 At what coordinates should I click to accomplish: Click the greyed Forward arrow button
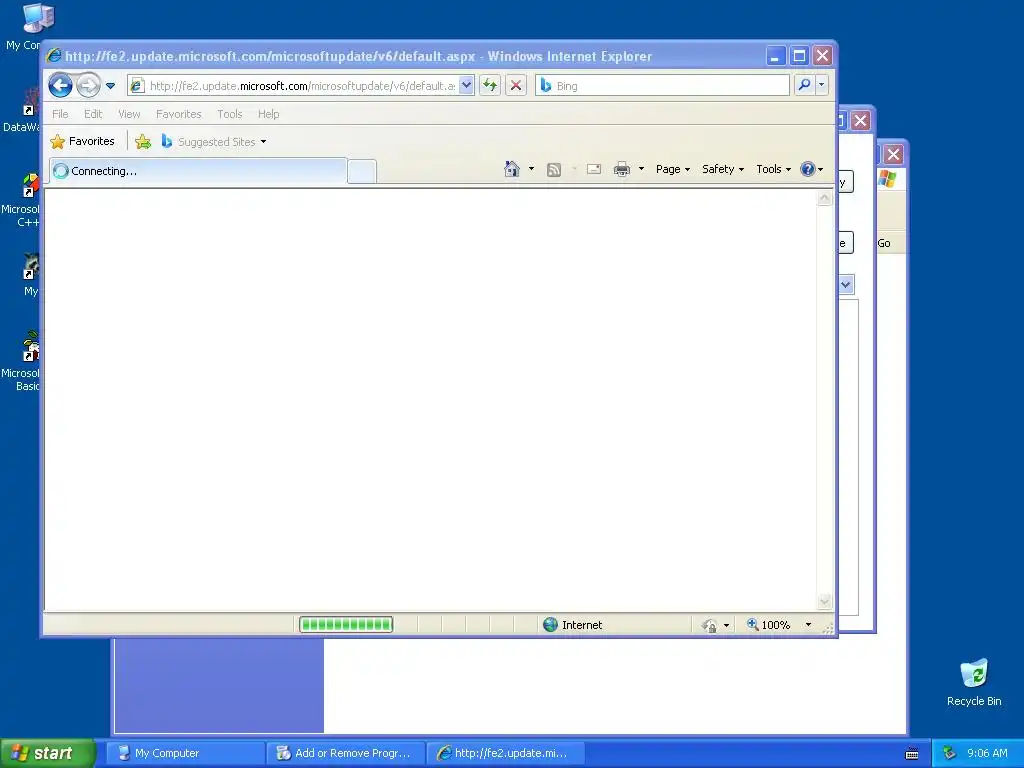coord(88,86)
